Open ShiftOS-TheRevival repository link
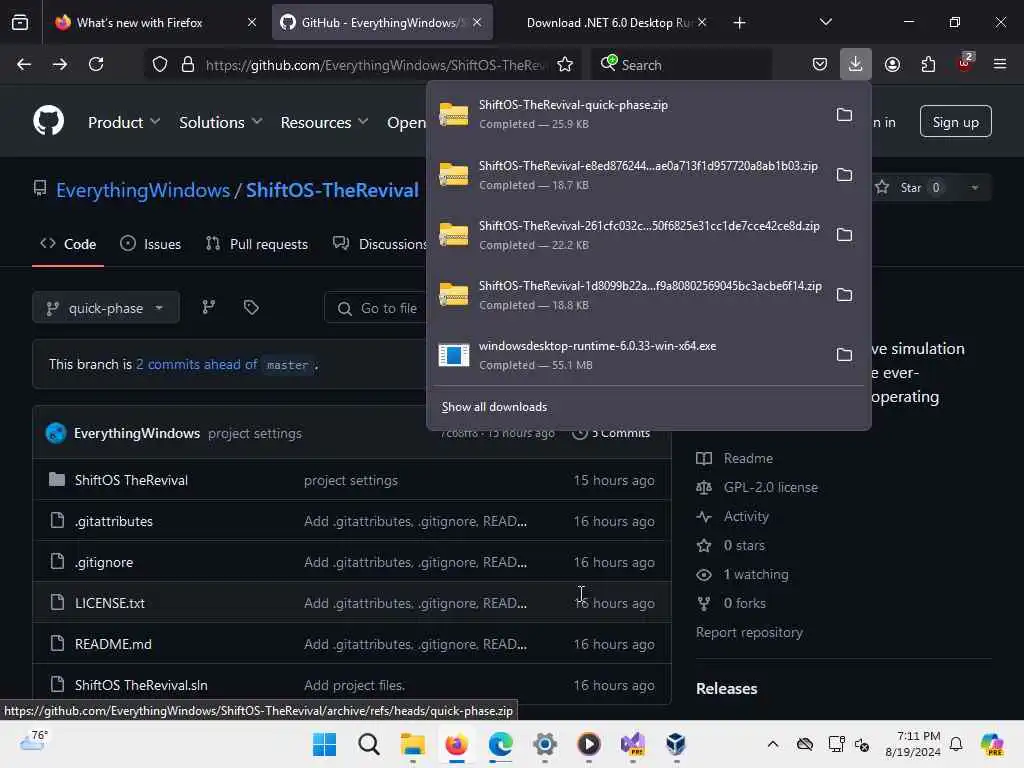The width and height of the screenshot is (1024, 768). tap(332, 190)
